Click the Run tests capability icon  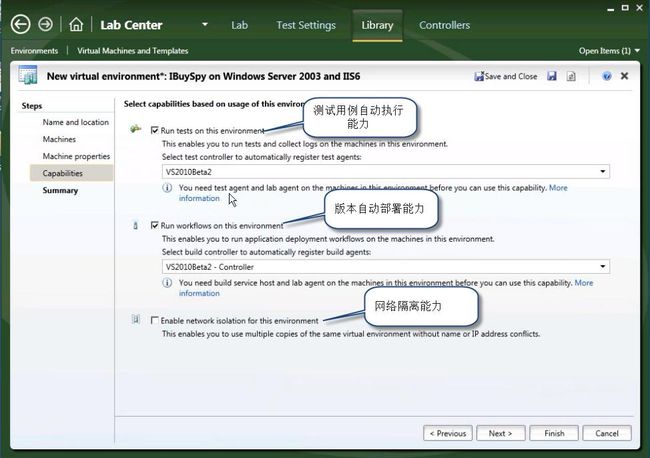[135, 129]
